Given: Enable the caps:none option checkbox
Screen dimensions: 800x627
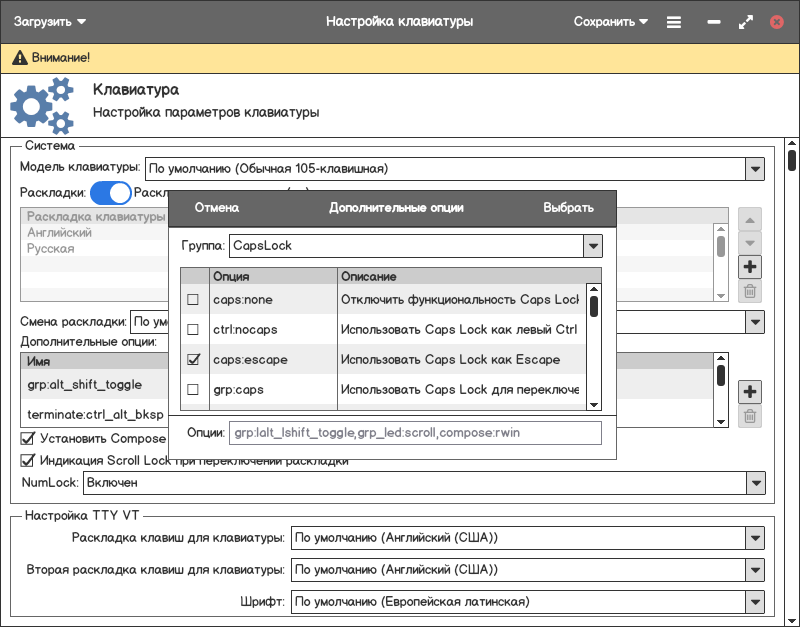Looking at the screenshot, I should [x=193, y=300].
